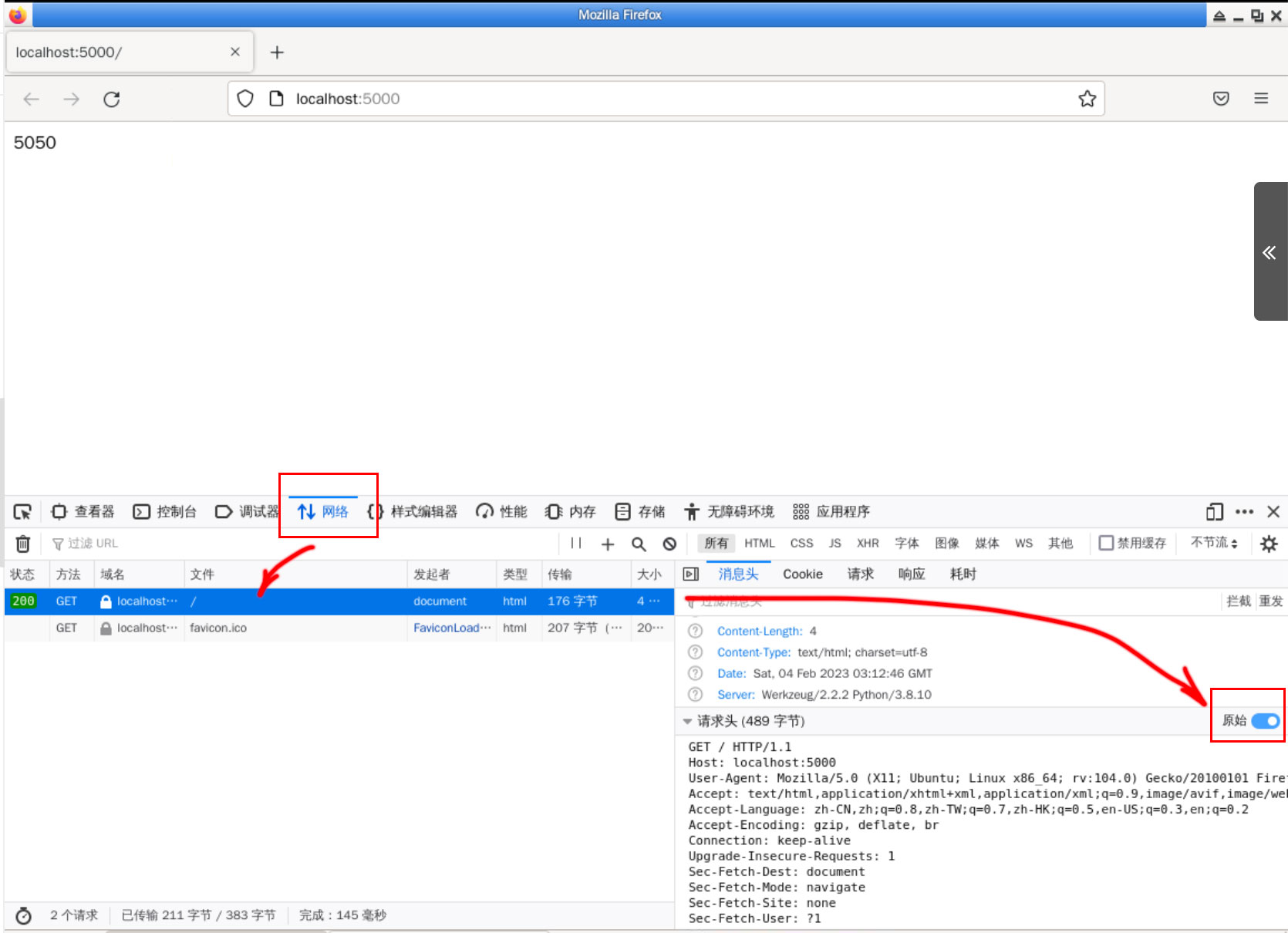This screenshot has height=933, width=1288.
Task: Switch to the 调试器 tab
Action: pyautogui.click(x=247, y=512)
